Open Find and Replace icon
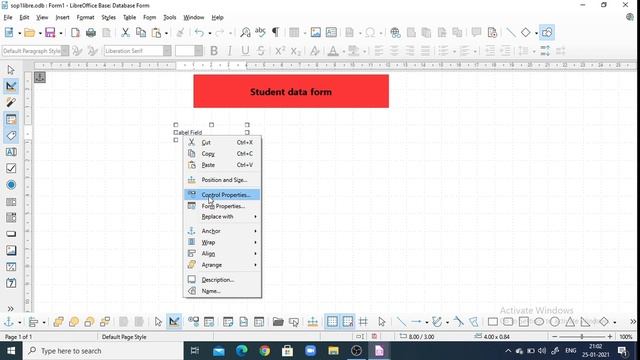 pos(245,33)
